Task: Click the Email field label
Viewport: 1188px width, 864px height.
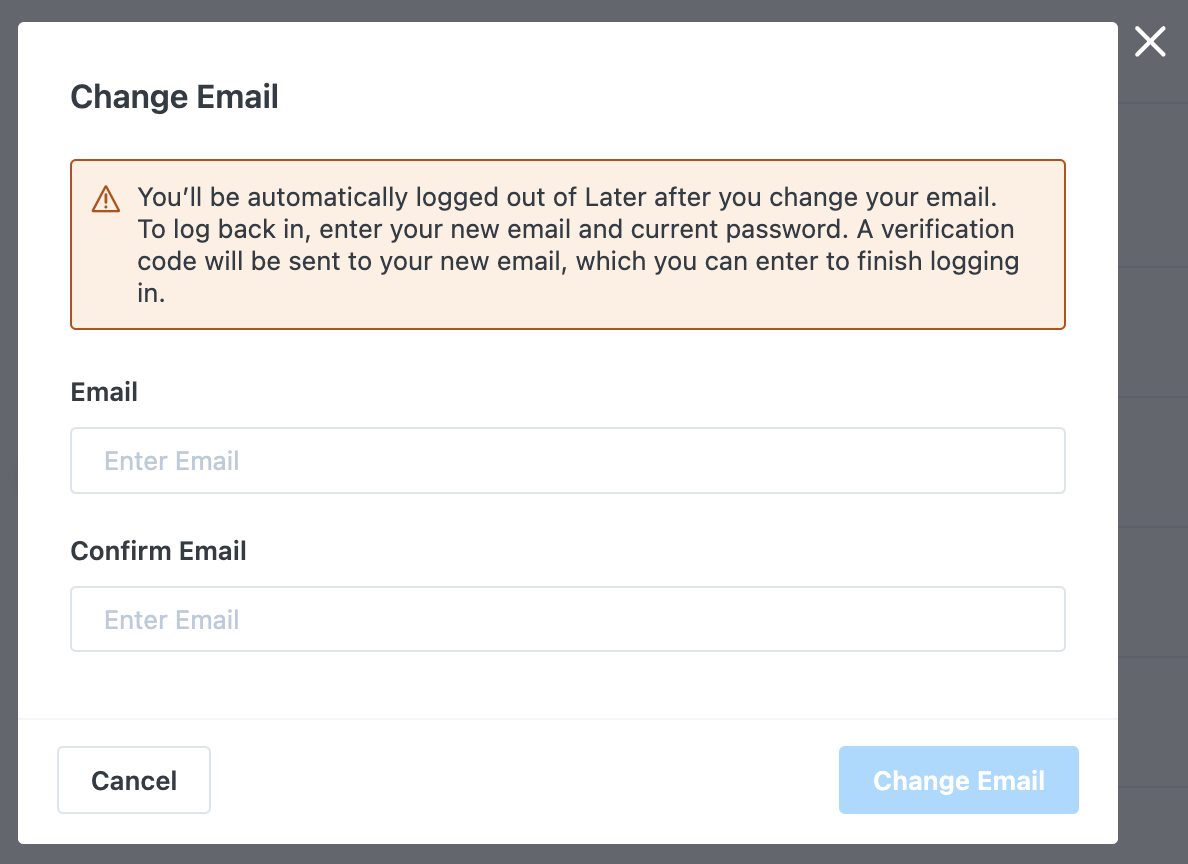Action: 103,392
